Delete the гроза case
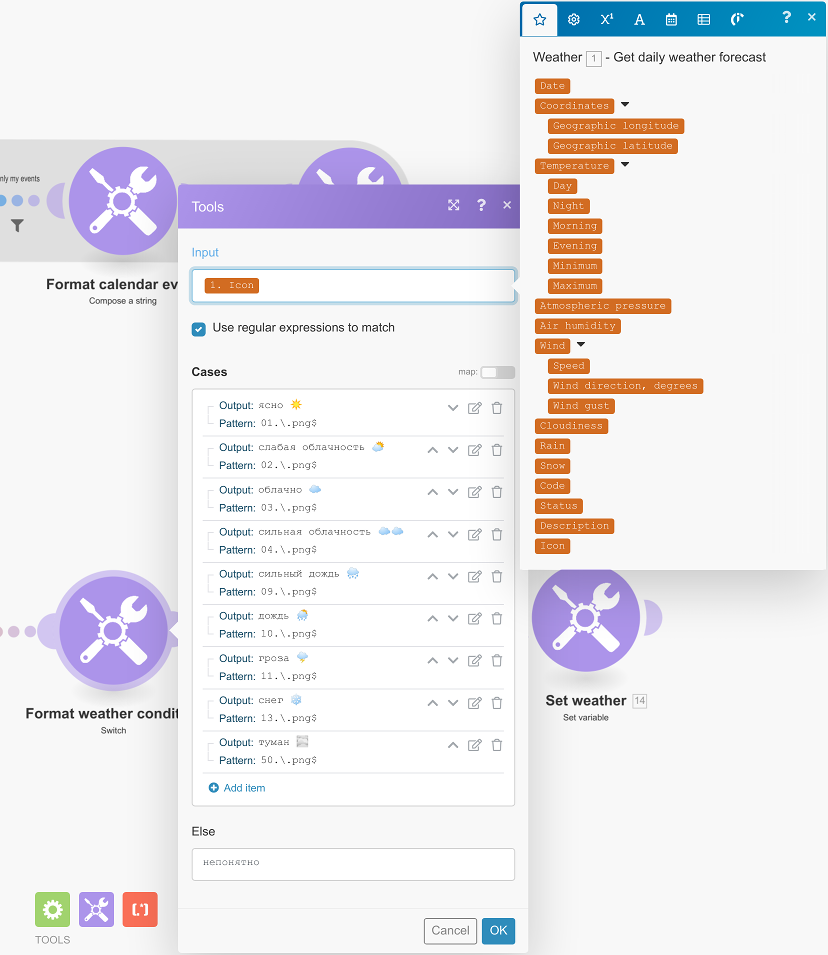 497,661
